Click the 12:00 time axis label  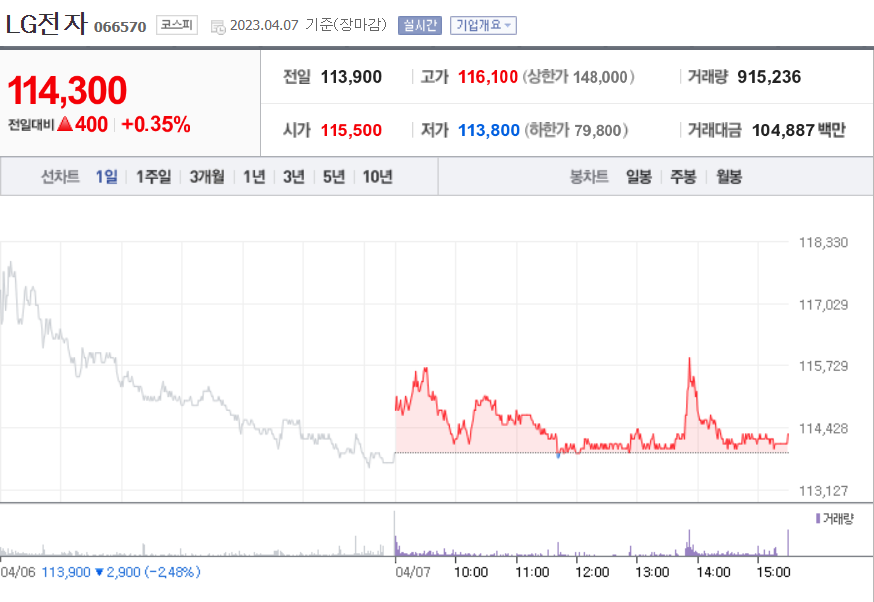(x=592, y=572)
